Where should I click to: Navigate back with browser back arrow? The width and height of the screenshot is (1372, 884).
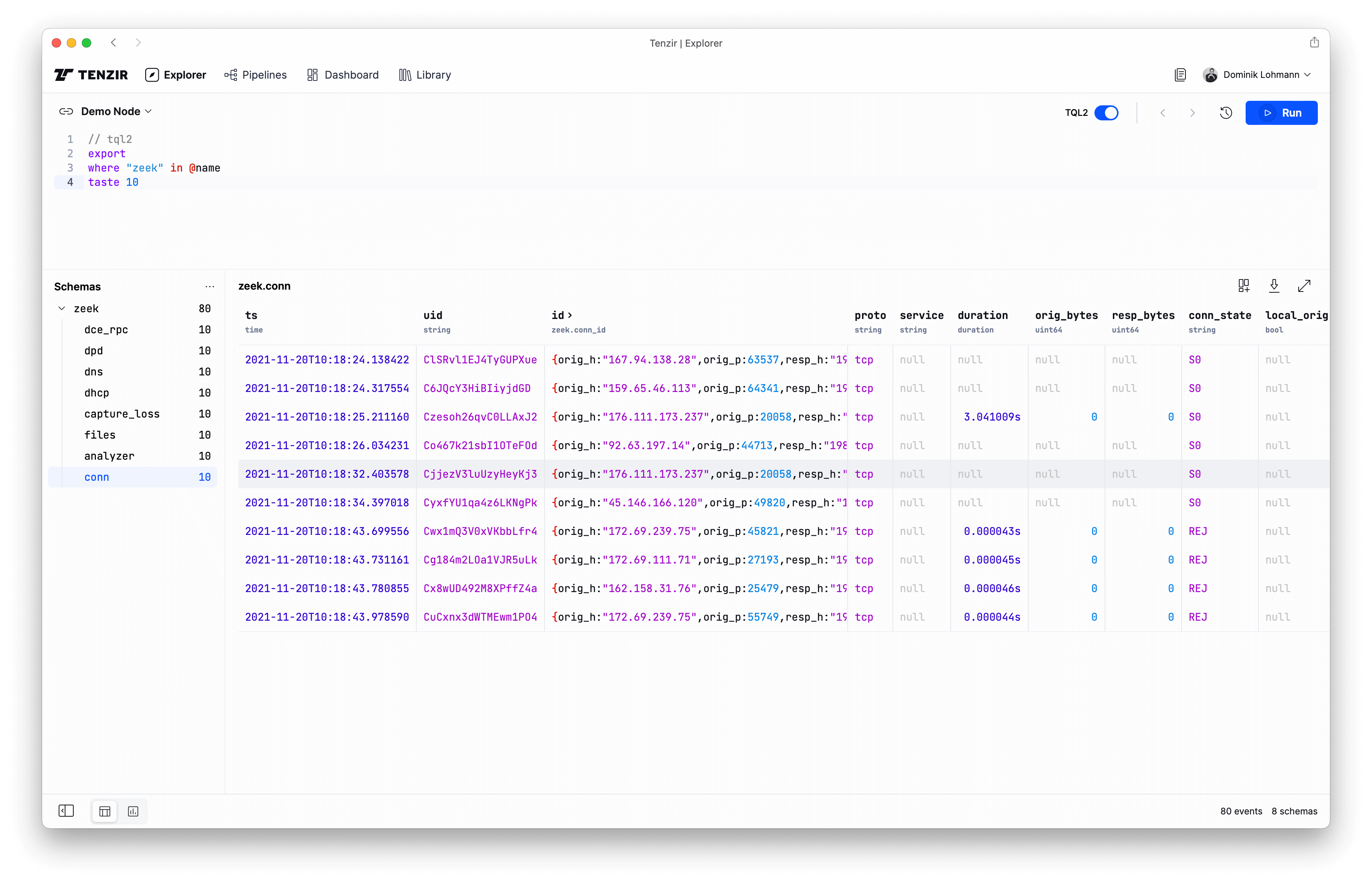point(114,43)
